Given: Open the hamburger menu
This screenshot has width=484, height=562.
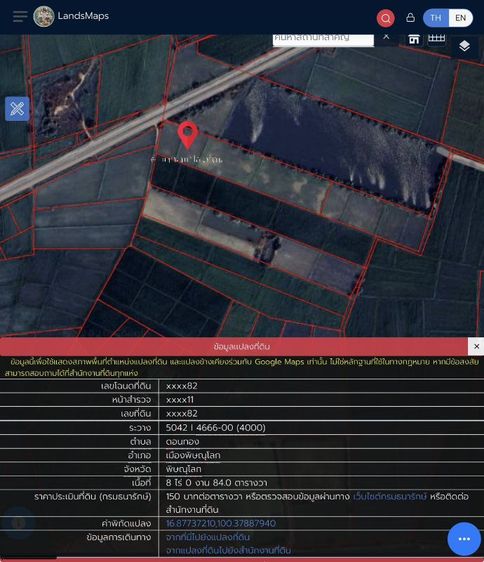Looking at the screenshot, I should [20, 16].
